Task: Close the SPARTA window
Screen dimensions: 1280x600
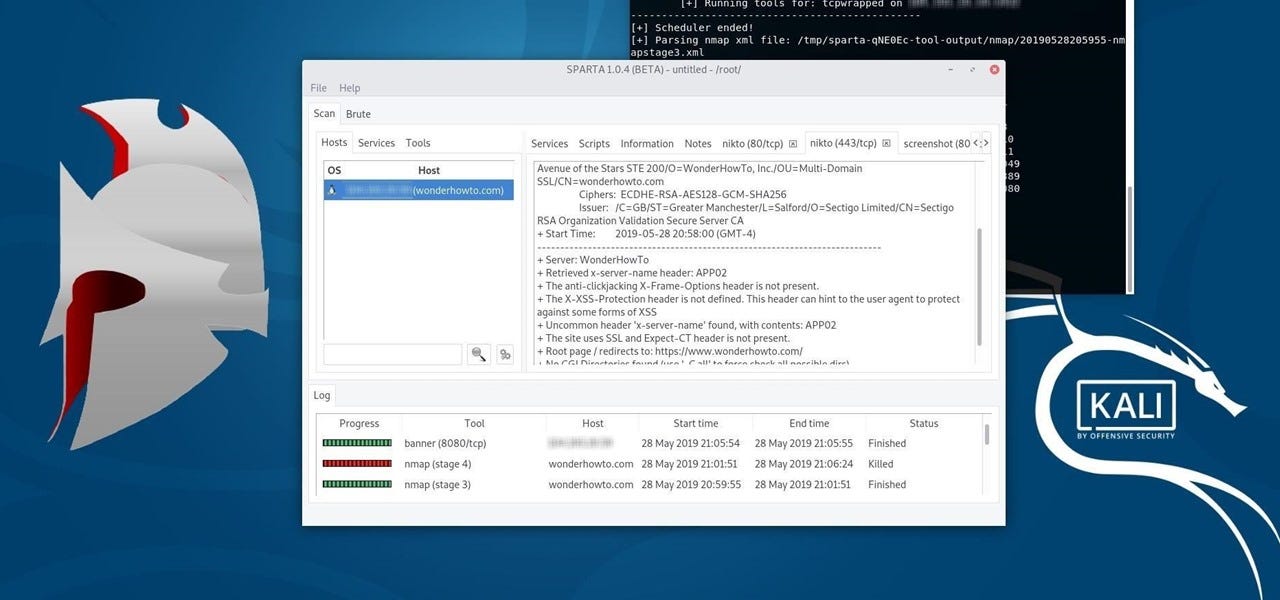Action: coord(994,70)
